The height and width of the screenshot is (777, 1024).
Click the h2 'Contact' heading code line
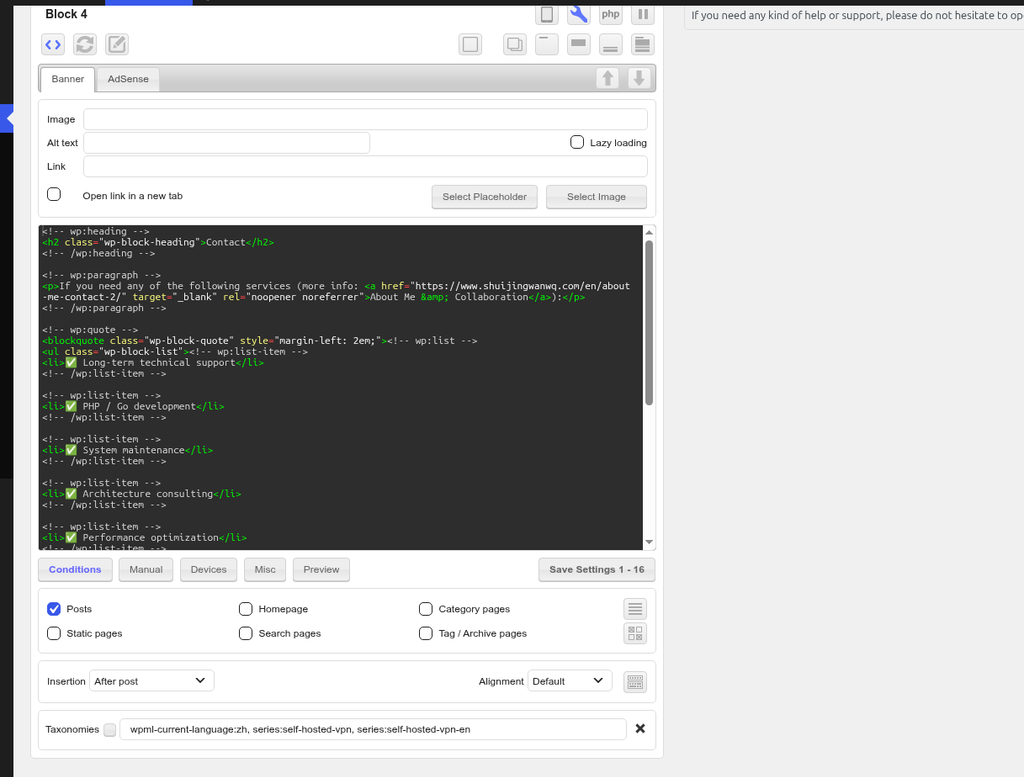(x=158, y=242)
